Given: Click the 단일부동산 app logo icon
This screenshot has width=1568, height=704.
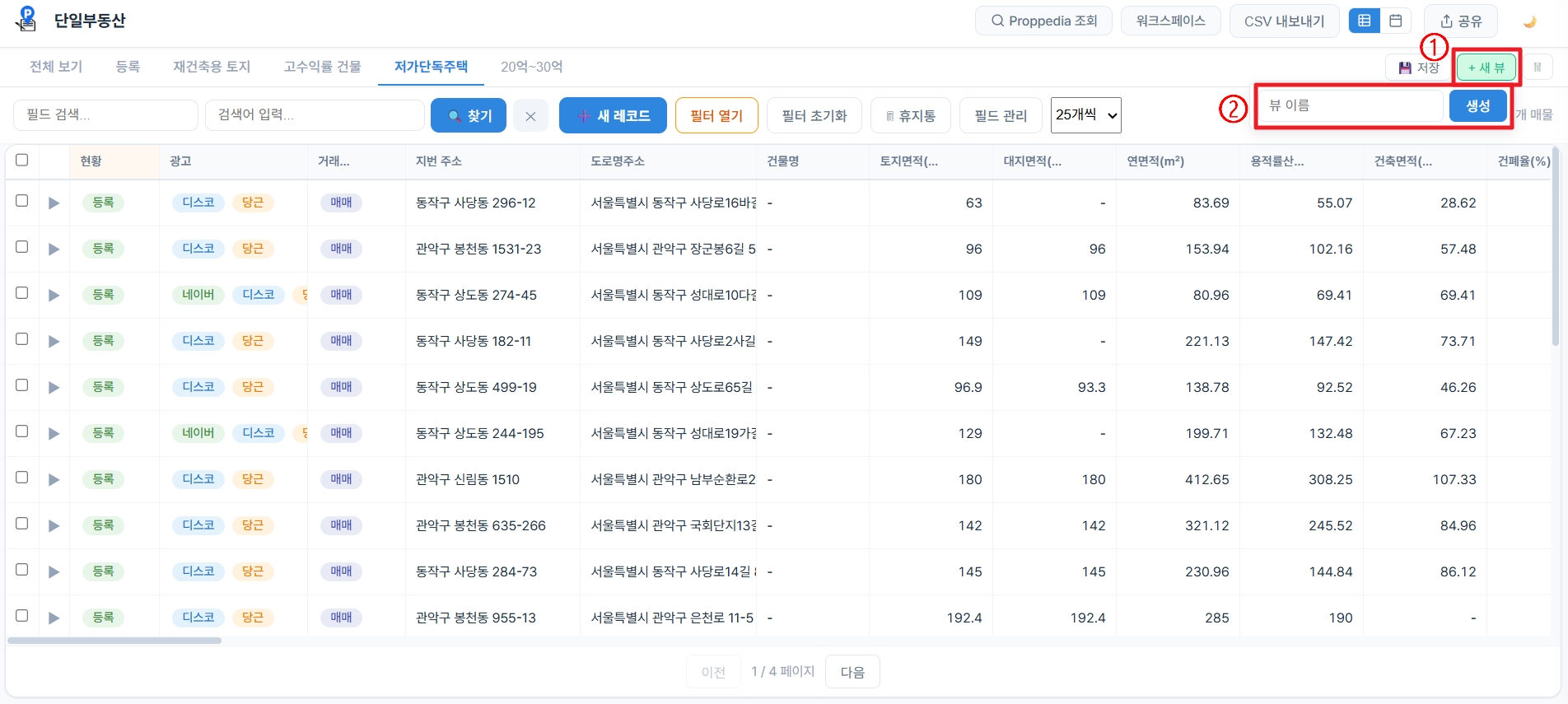Looking at the screenshot, I should click(27, 19).
